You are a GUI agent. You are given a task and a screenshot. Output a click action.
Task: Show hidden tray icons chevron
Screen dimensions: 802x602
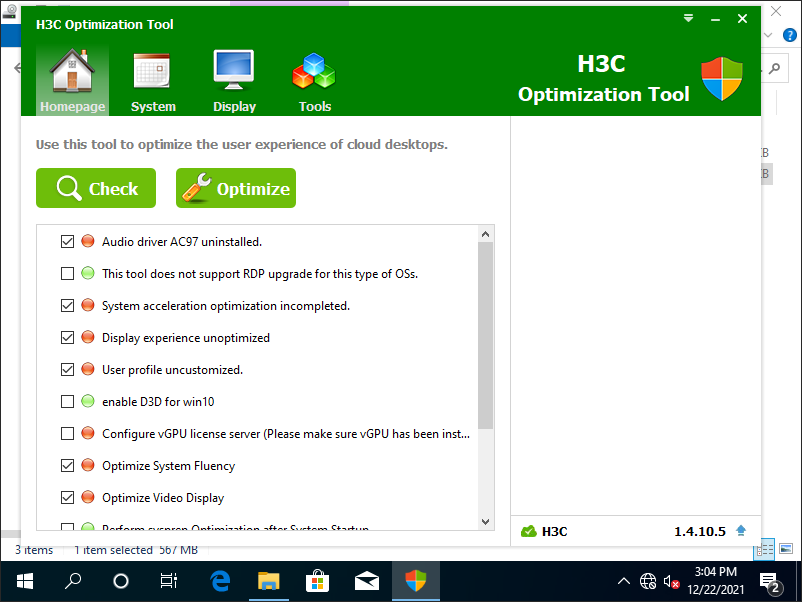pos(623,581)
